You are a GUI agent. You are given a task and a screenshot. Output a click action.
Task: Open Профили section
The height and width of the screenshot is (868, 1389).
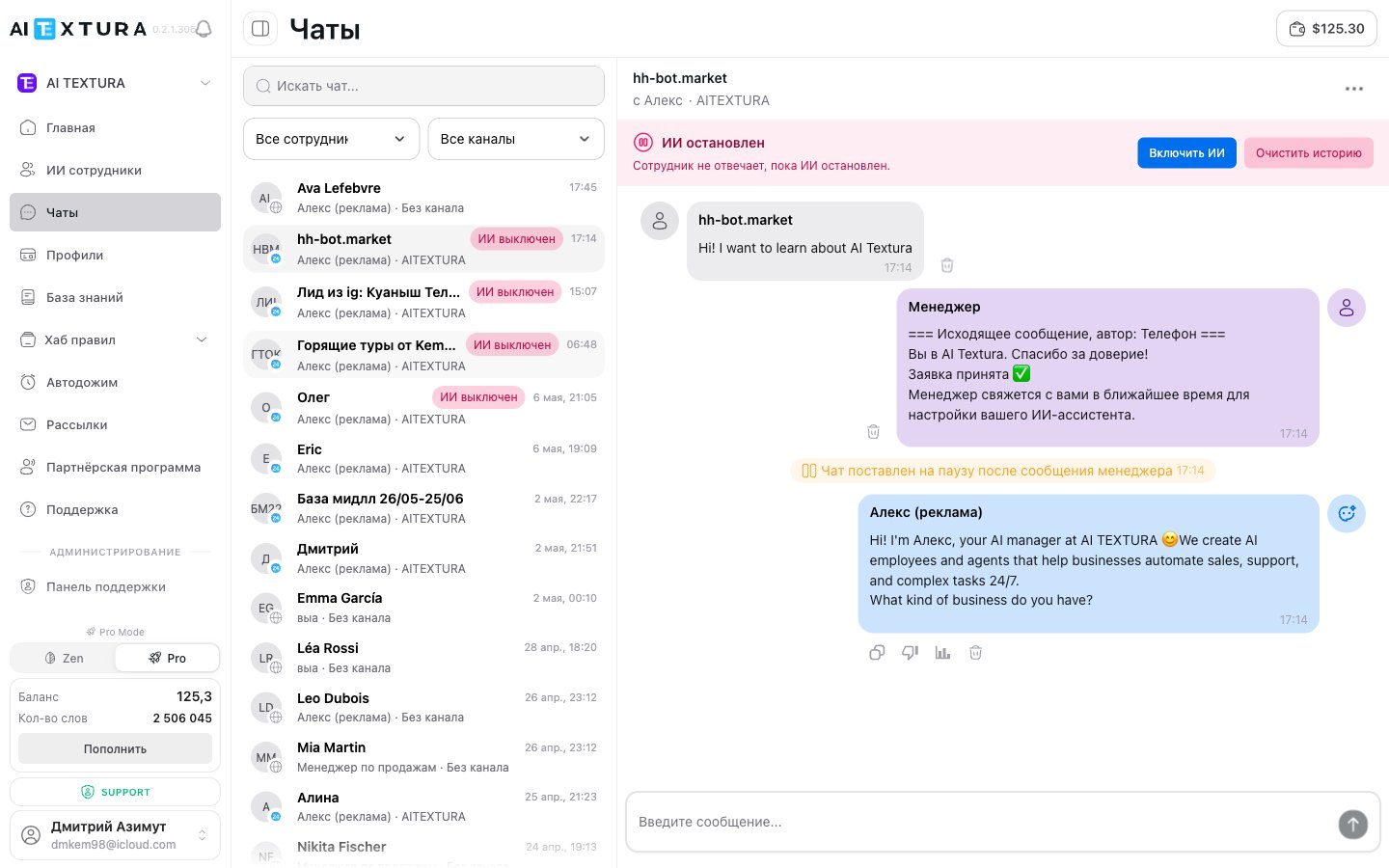115,255
